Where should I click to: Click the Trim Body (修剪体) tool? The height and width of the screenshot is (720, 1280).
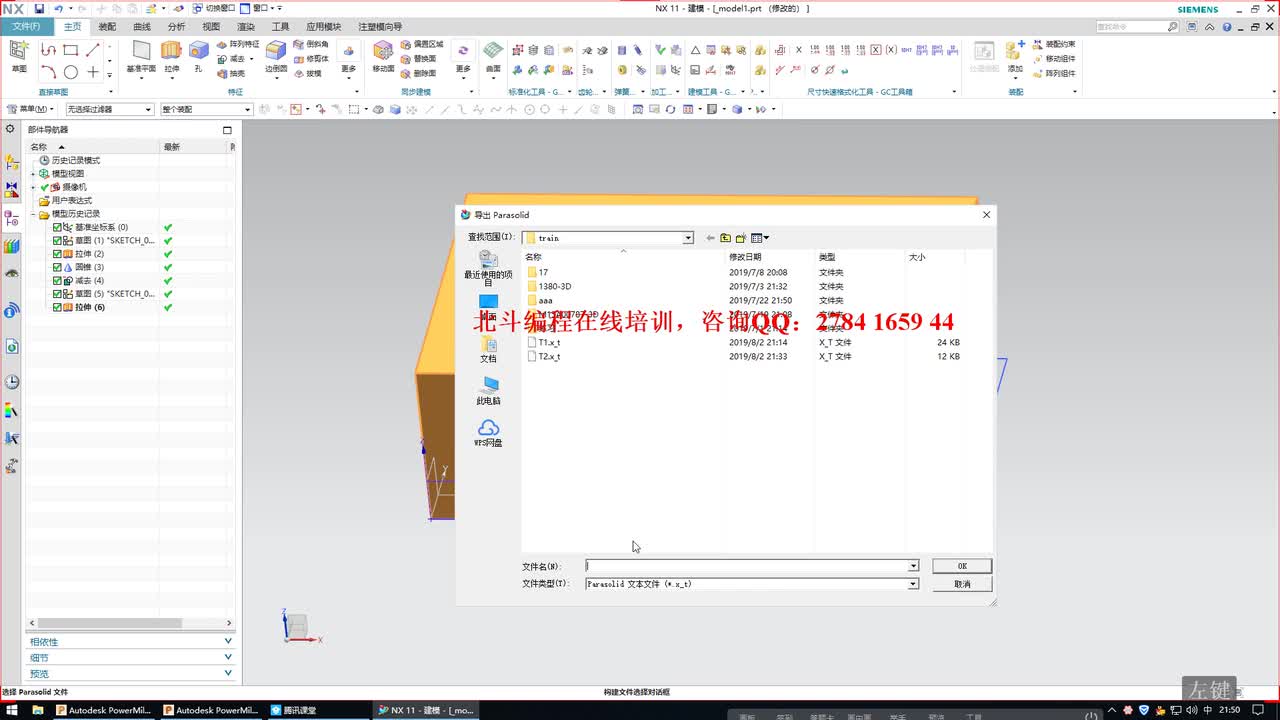point(311,58)
